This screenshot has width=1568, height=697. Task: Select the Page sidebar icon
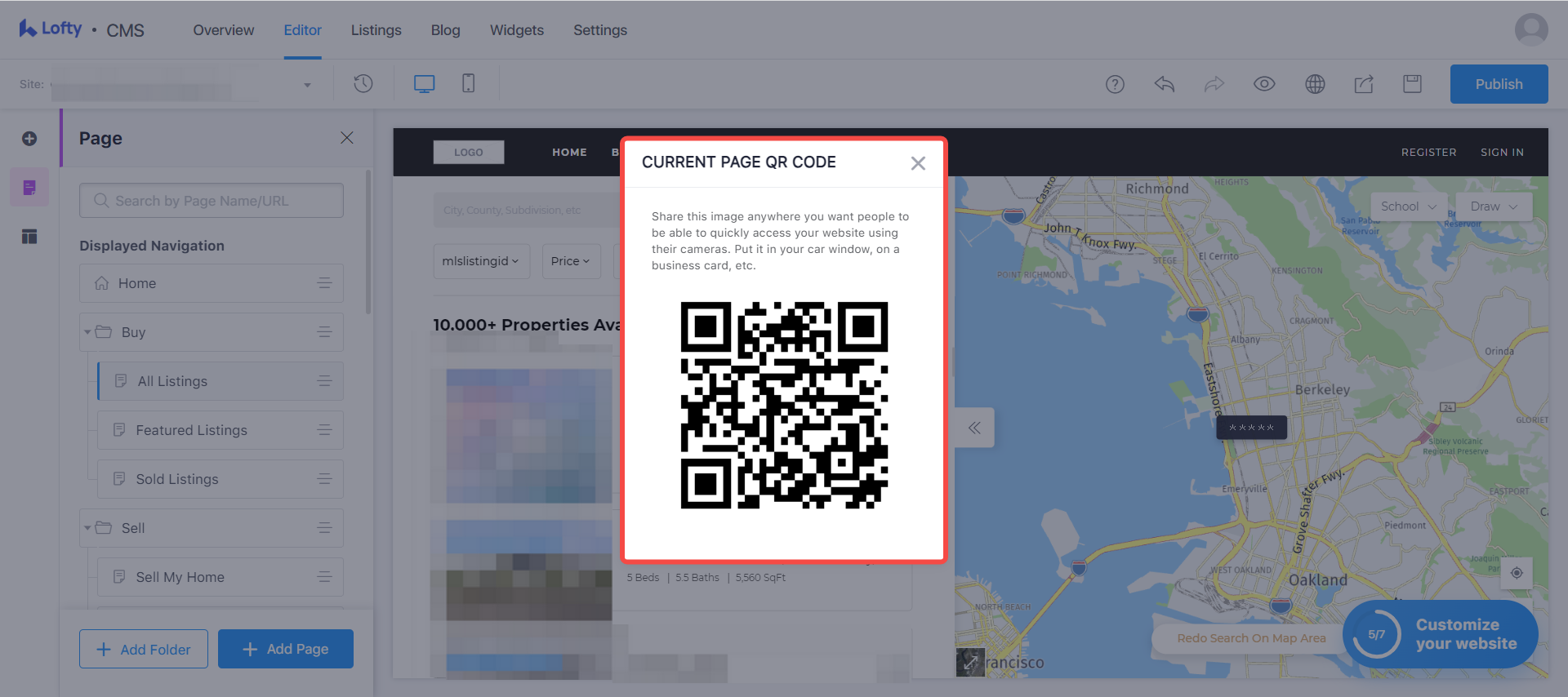point(29,188)
